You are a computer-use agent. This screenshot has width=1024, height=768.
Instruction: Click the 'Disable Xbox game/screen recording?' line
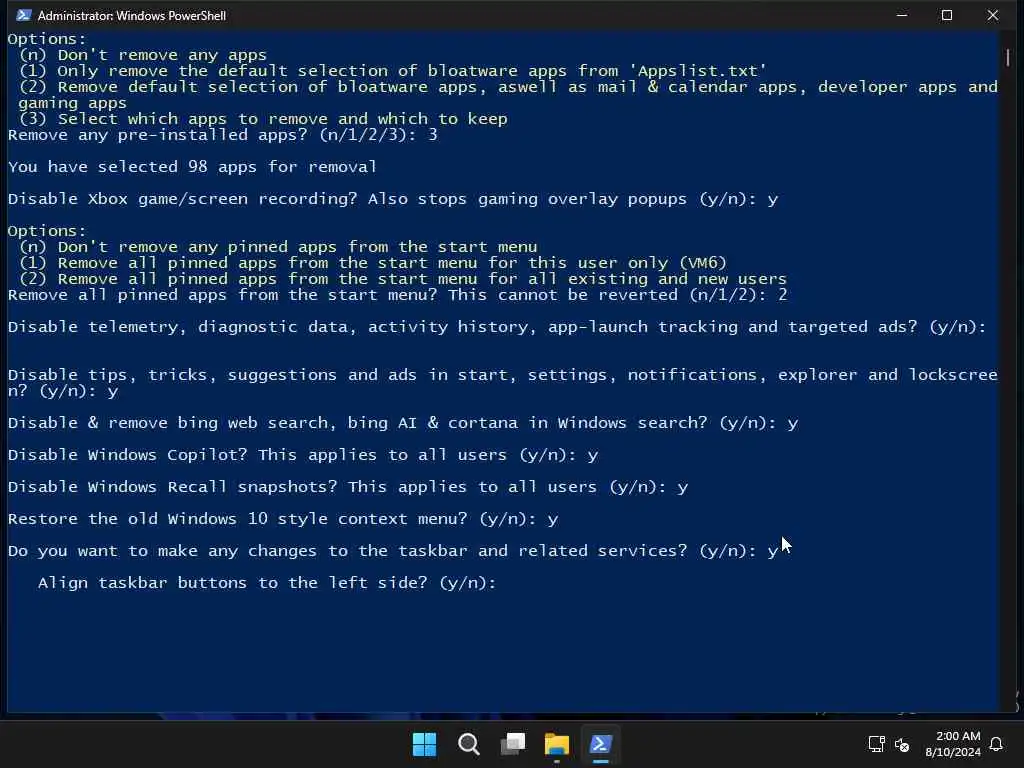point(393,199)
